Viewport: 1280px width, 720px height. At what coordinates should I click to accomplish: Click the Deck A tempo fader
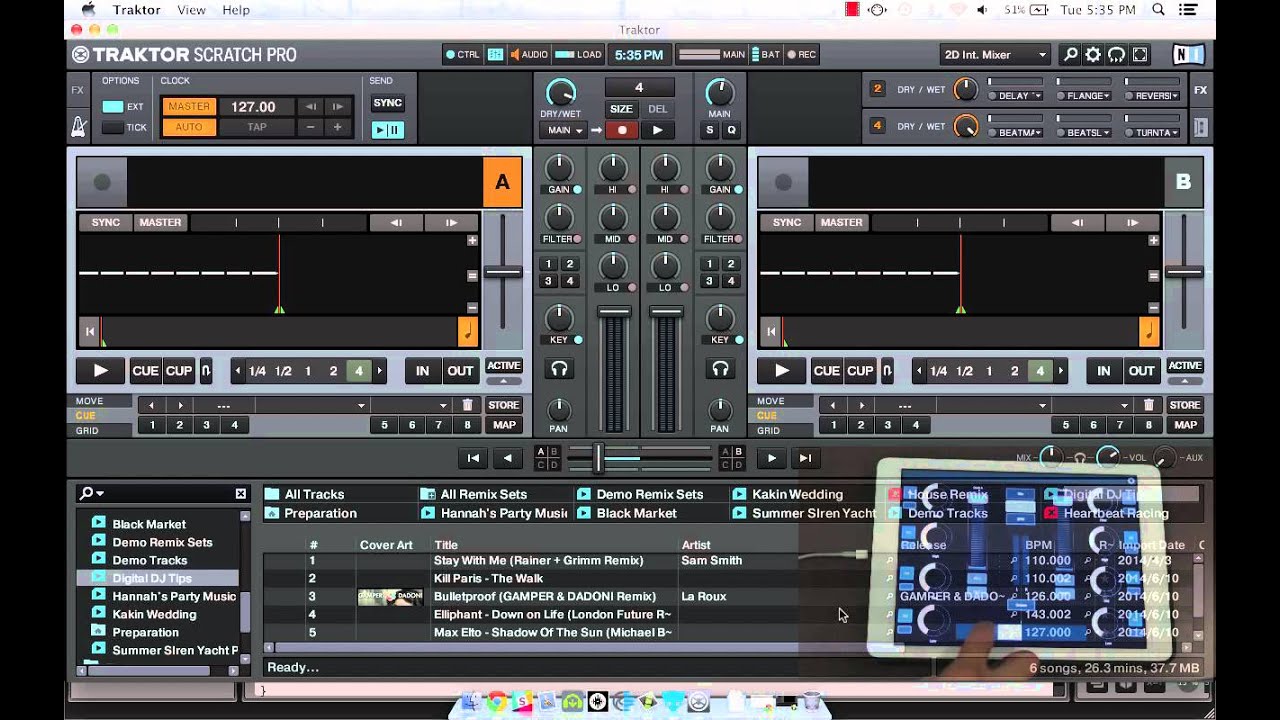[x=503, y=272]
